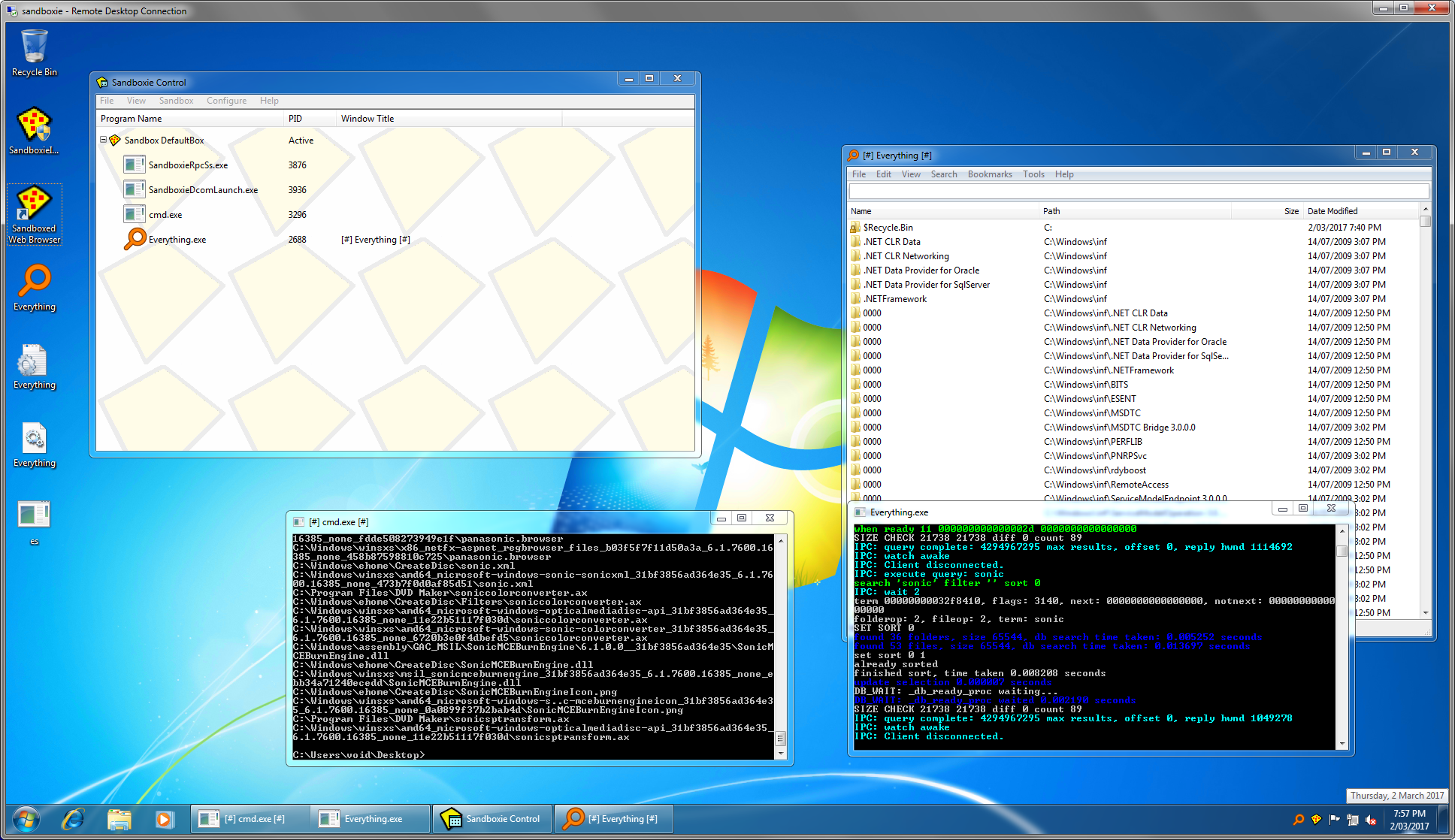Click the scroll down arrow in cmd.exe console

(x=781, y=754)
